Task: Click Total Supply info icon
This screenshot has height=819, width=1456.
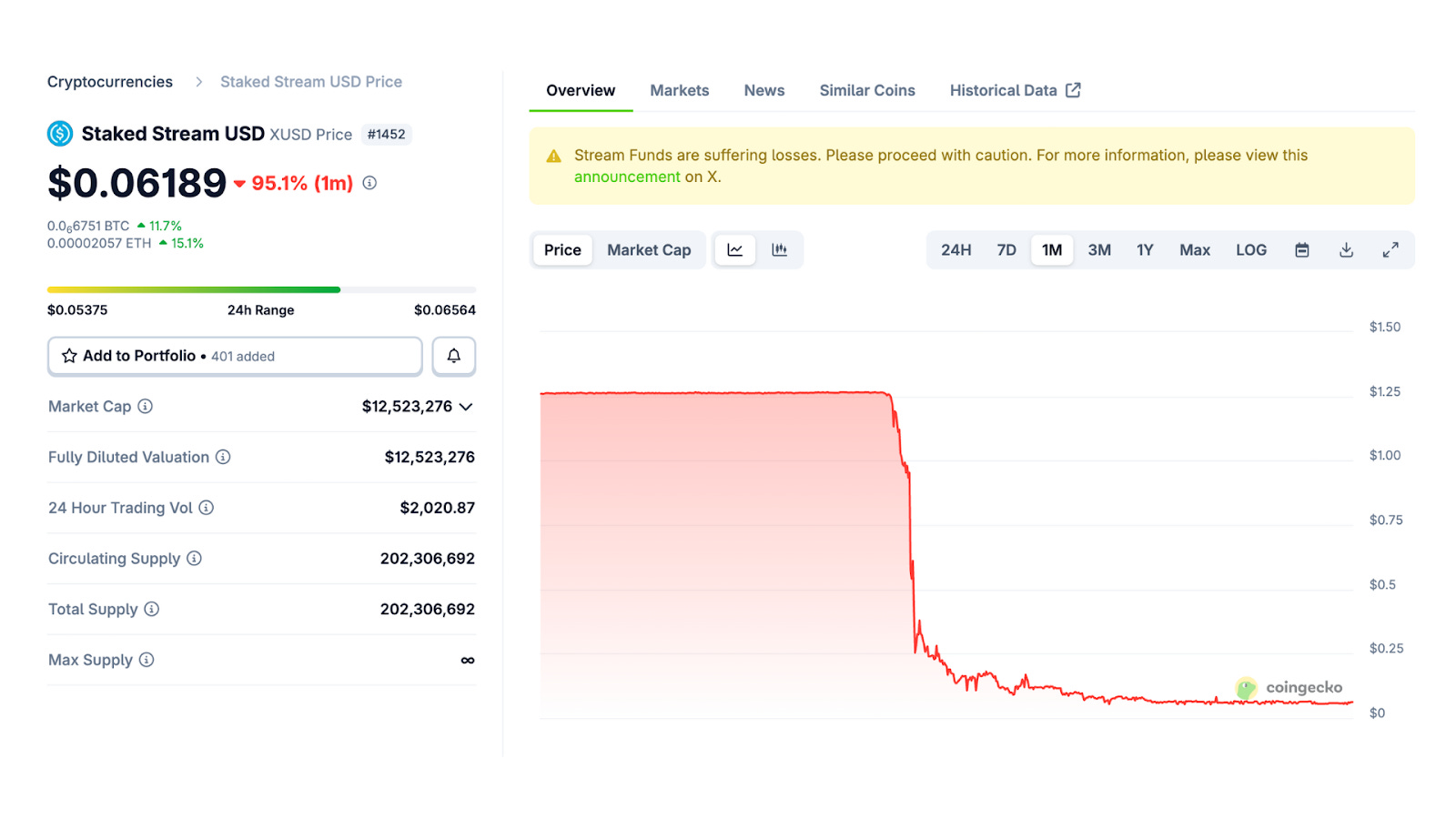Action: point(152,609)
